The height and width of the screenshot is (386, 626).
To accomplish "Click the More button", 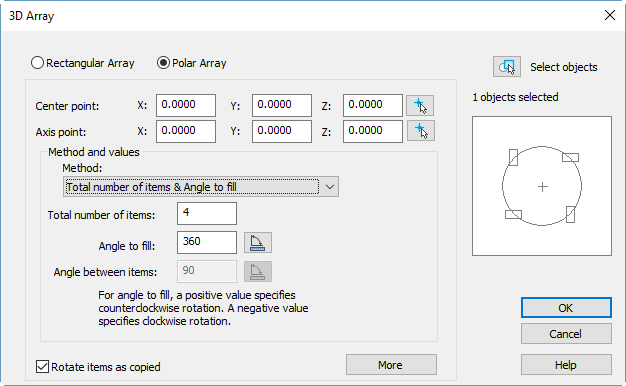I will (x=391, y=365).
